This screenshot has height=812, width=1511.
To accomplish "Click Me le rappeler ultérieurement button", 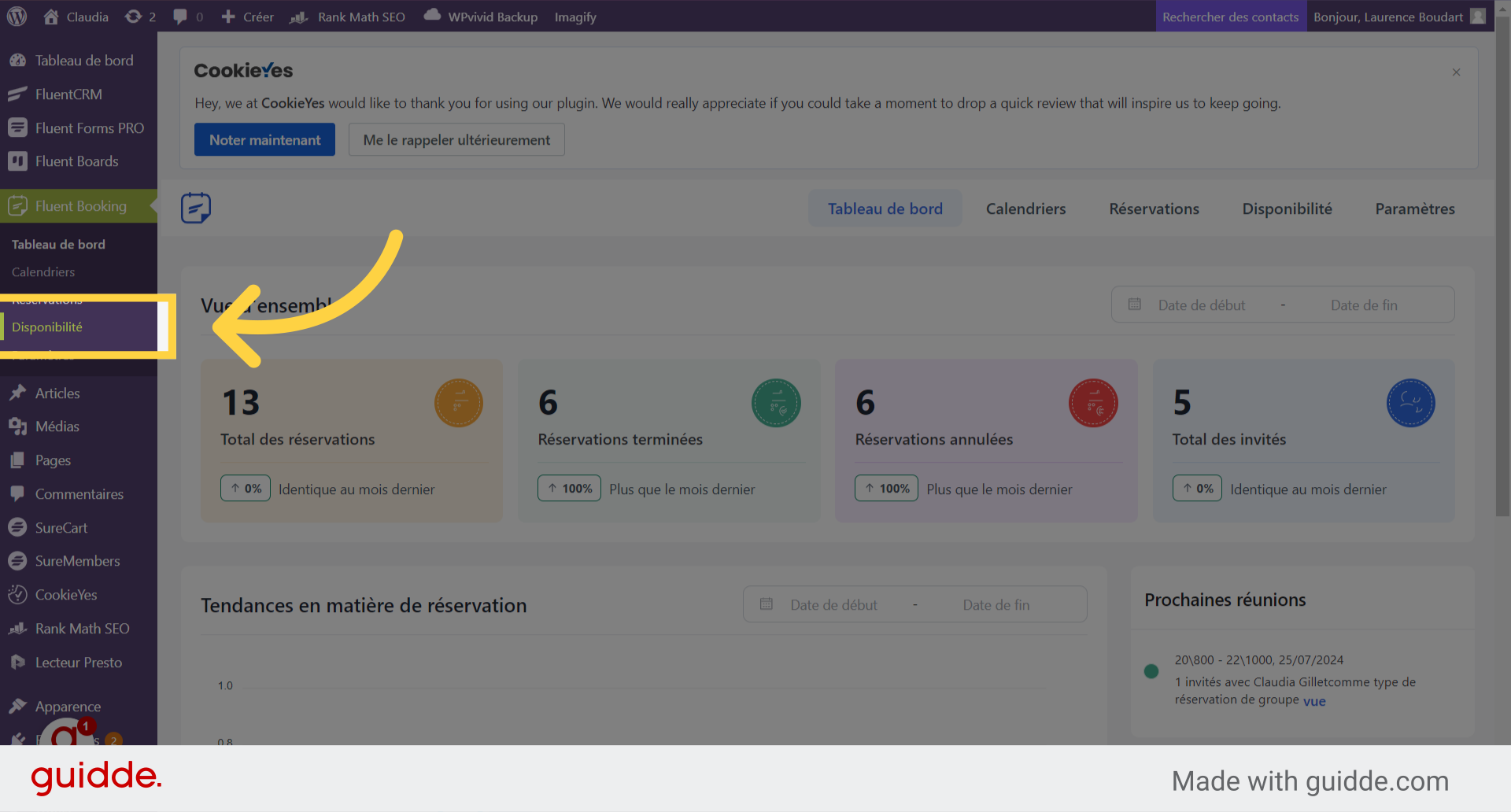I will (456, 139).
